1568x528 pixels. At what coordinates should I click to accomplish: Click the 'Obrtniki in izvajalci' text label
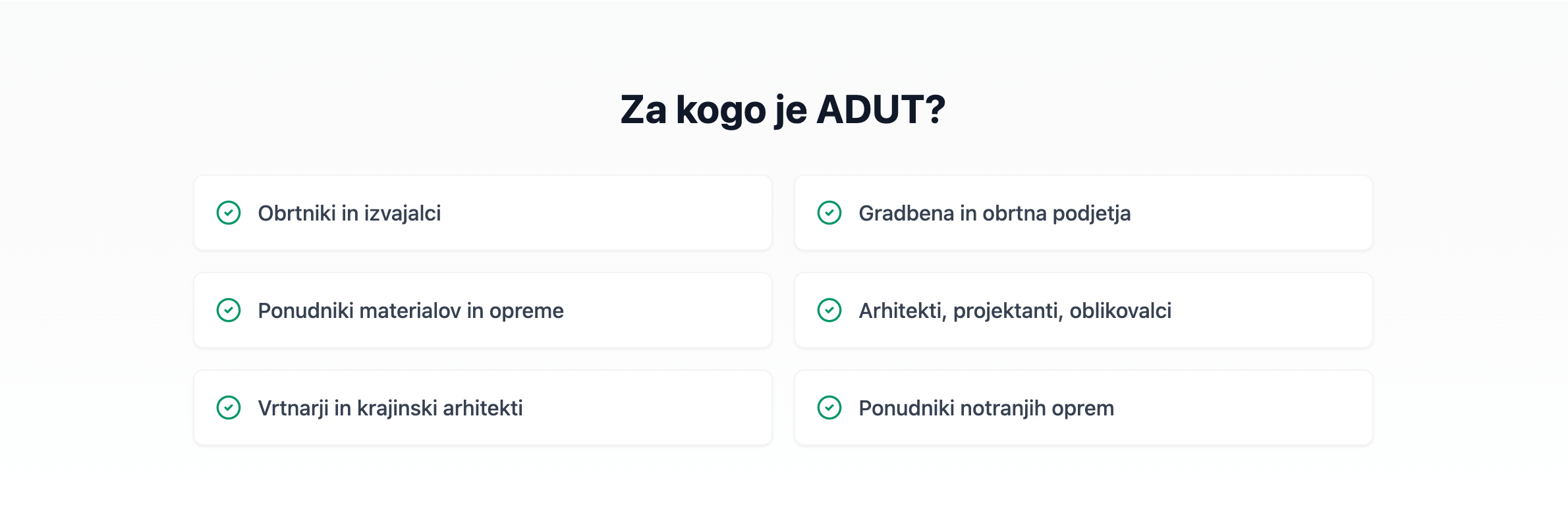click(349, 213)
